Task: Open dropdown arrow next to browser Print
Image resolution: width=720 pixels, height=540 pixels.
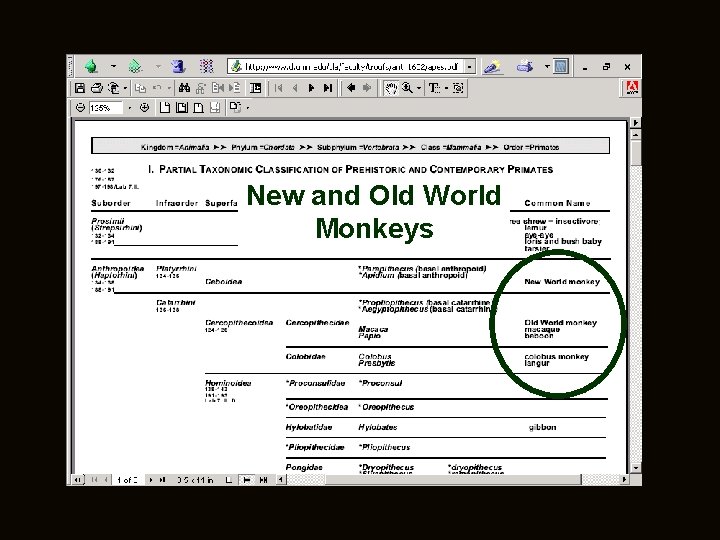Action: [x=547, y=67]
